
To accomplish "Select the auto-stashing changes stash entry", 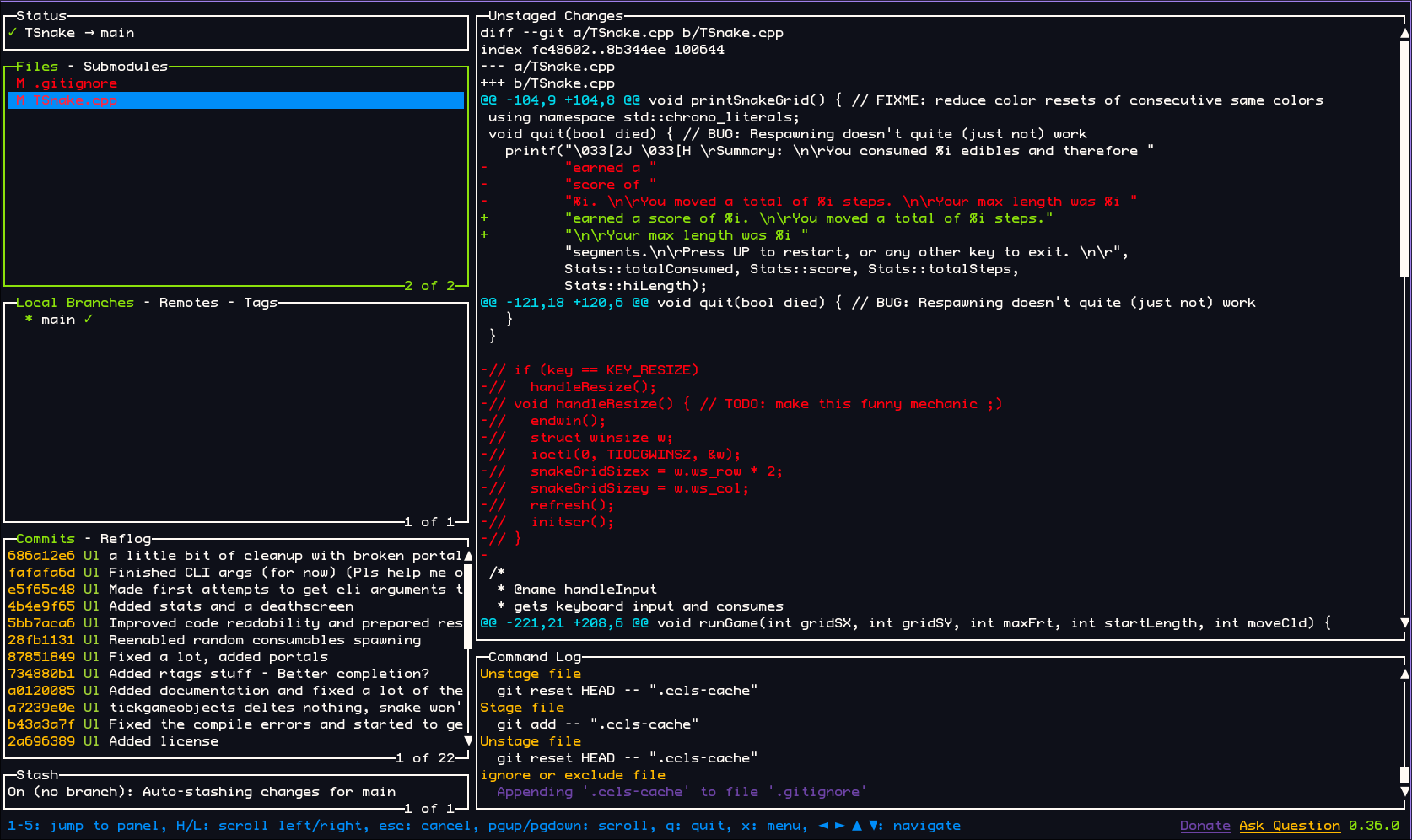I will (236, 792).
